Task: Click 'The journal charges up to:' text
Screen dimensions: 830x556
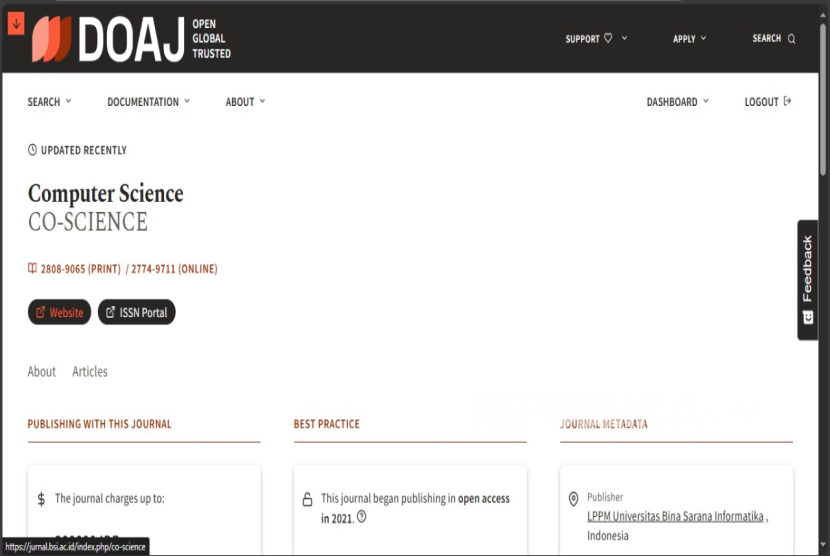Action: point(110,498)
